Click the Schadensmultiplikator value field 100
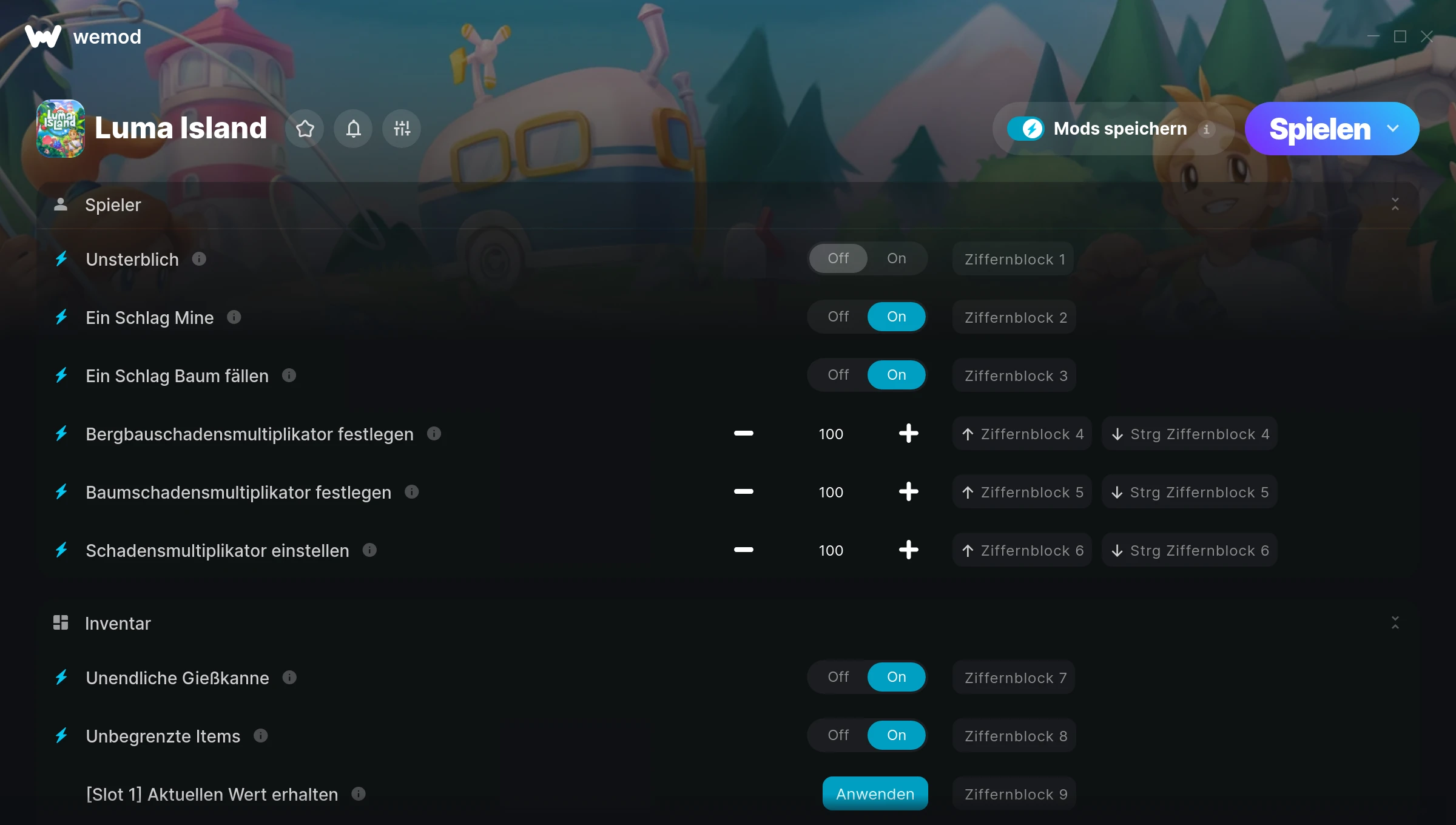 point(831,551)
